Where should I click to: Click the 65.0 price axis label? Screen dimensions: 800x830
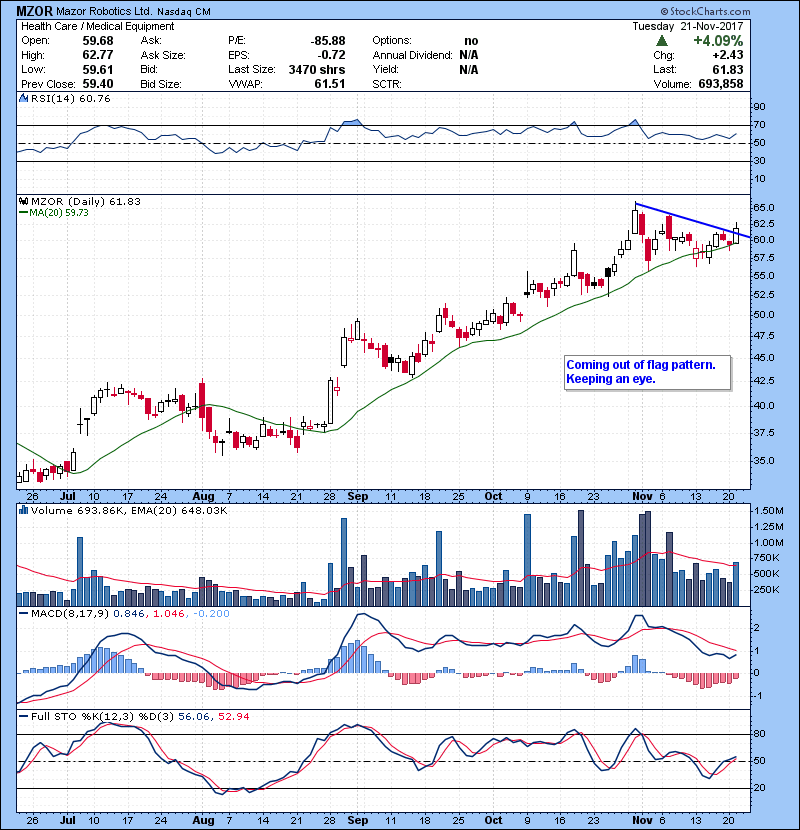[x=763, y=207]
